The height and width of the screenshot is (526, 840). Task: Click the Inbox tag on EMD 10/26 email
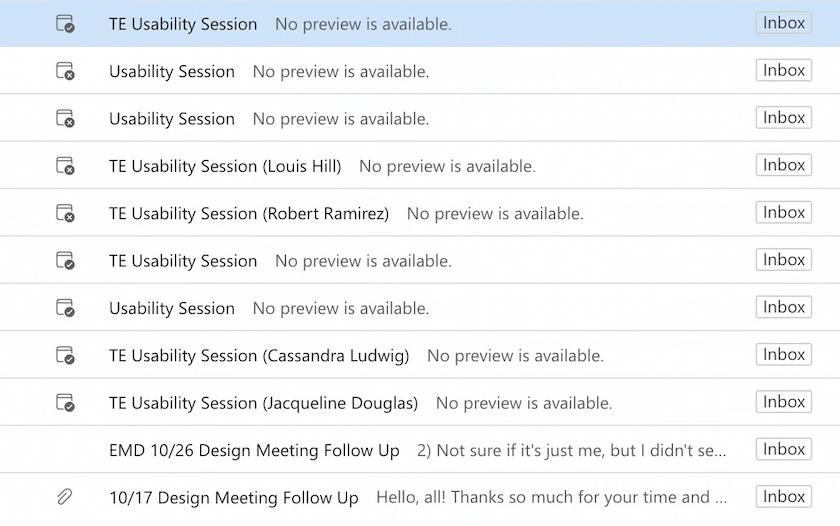(x=783, y=450)
